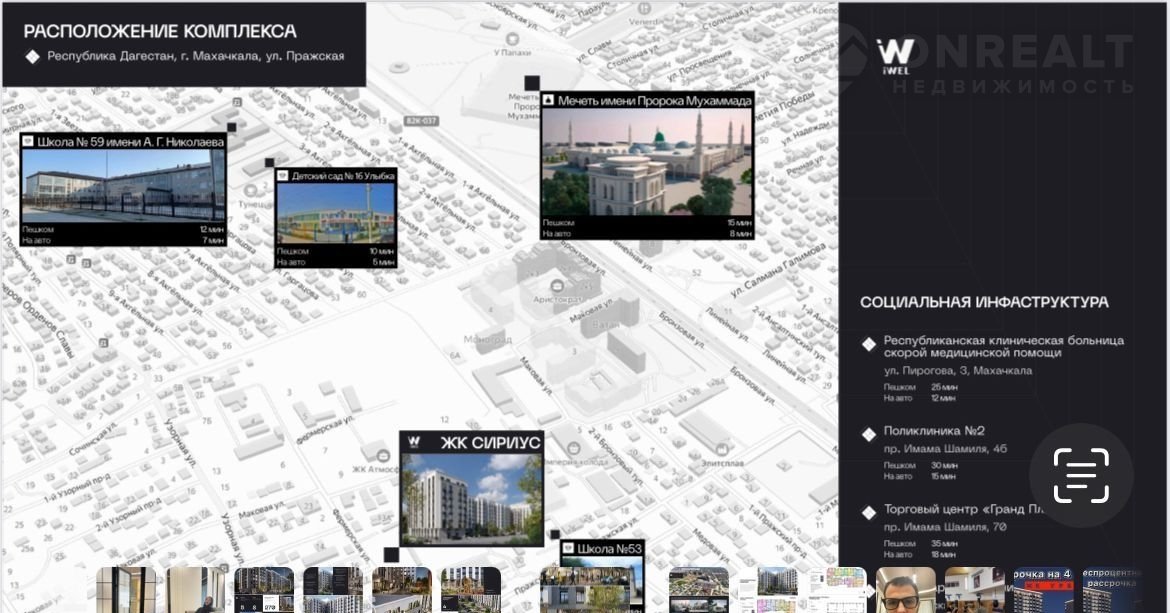
Task: Select the first thumbnail in the strip
Action: [x=125, y=590]
